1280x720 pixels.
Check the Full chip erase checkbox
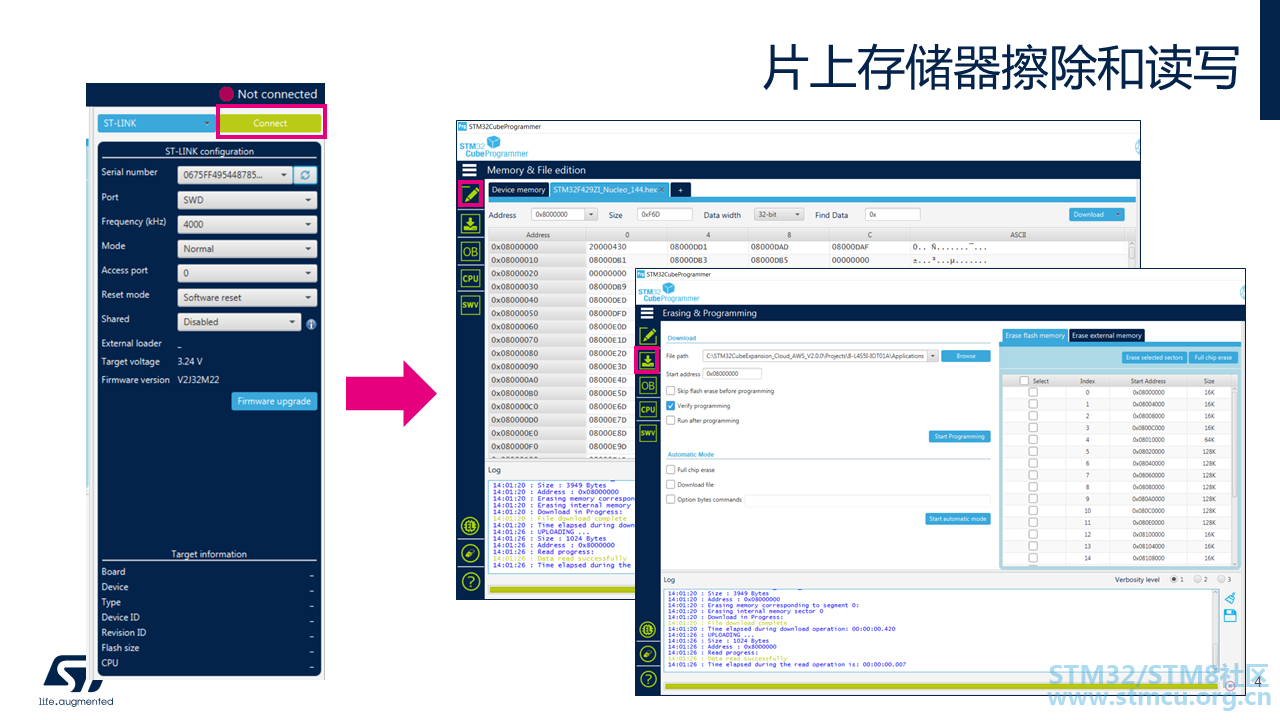click(x=671, y=469)
